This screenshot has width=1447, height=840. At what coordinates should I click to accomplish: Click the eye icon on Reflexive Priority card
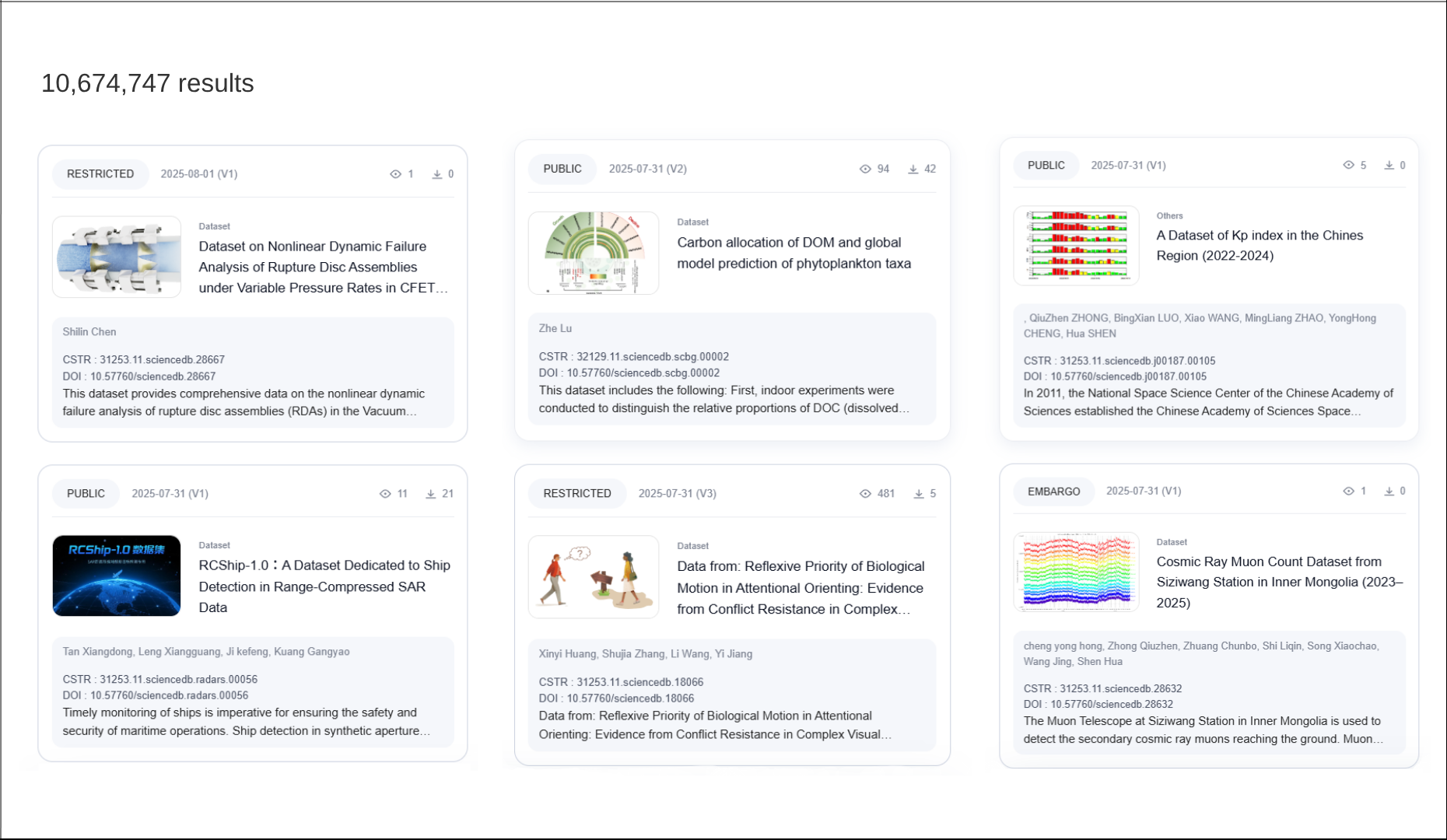(x=864, y=494)
